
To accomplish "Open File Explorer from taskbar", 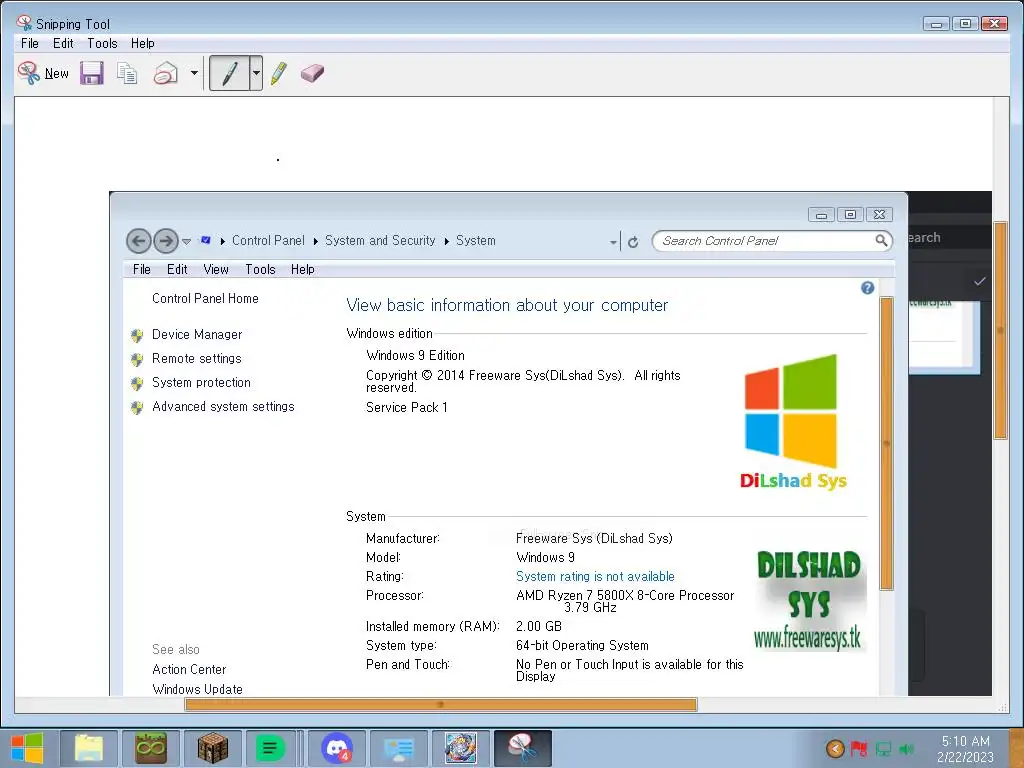I will coord(89,748).
